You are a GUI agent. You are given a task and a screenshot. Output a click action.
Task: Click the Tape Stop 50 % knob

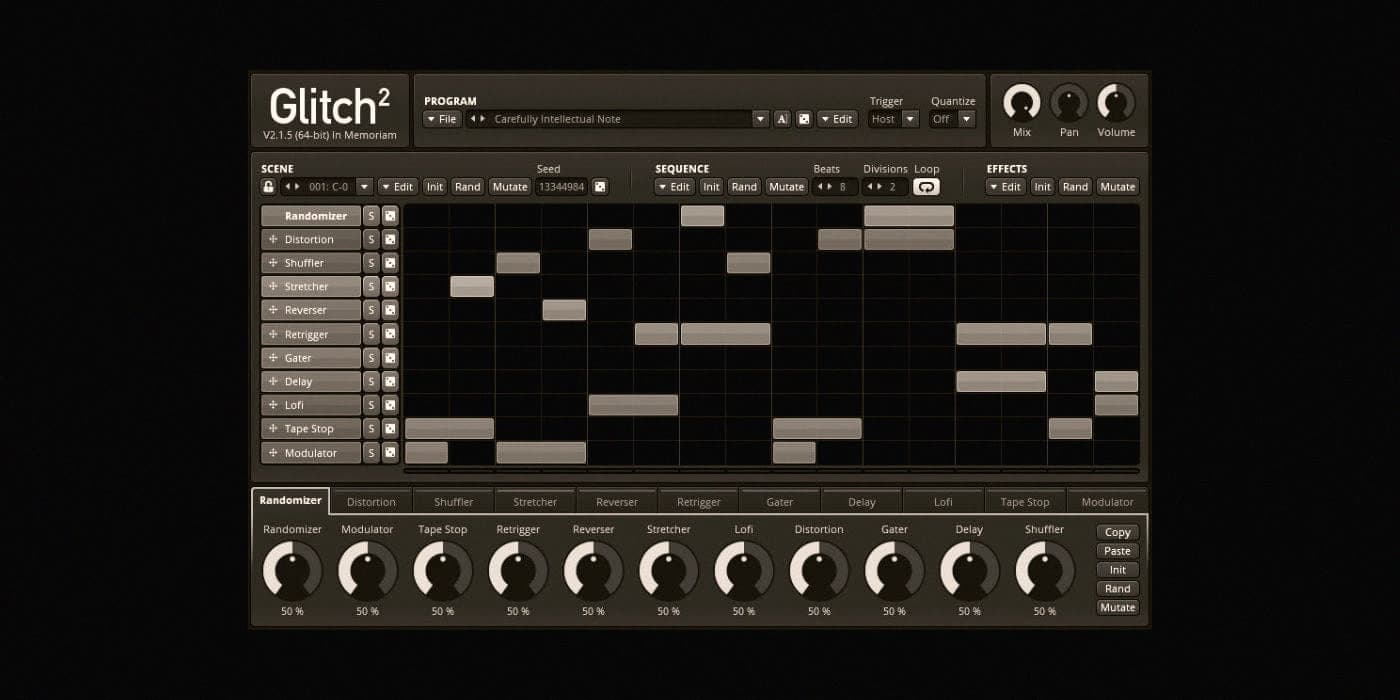443,571
